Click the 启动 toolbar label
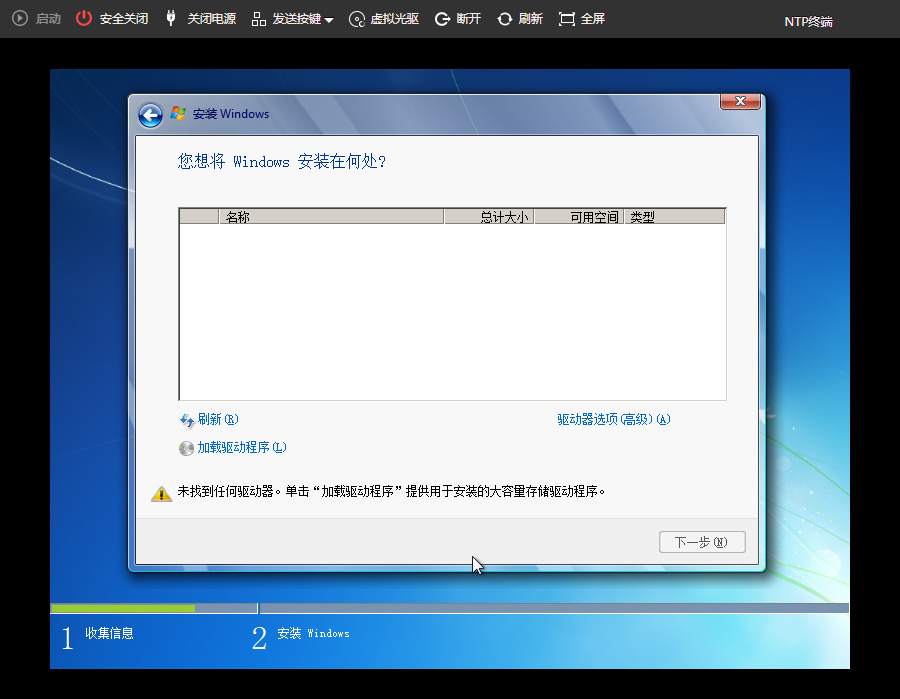 [x=48, y=19]
